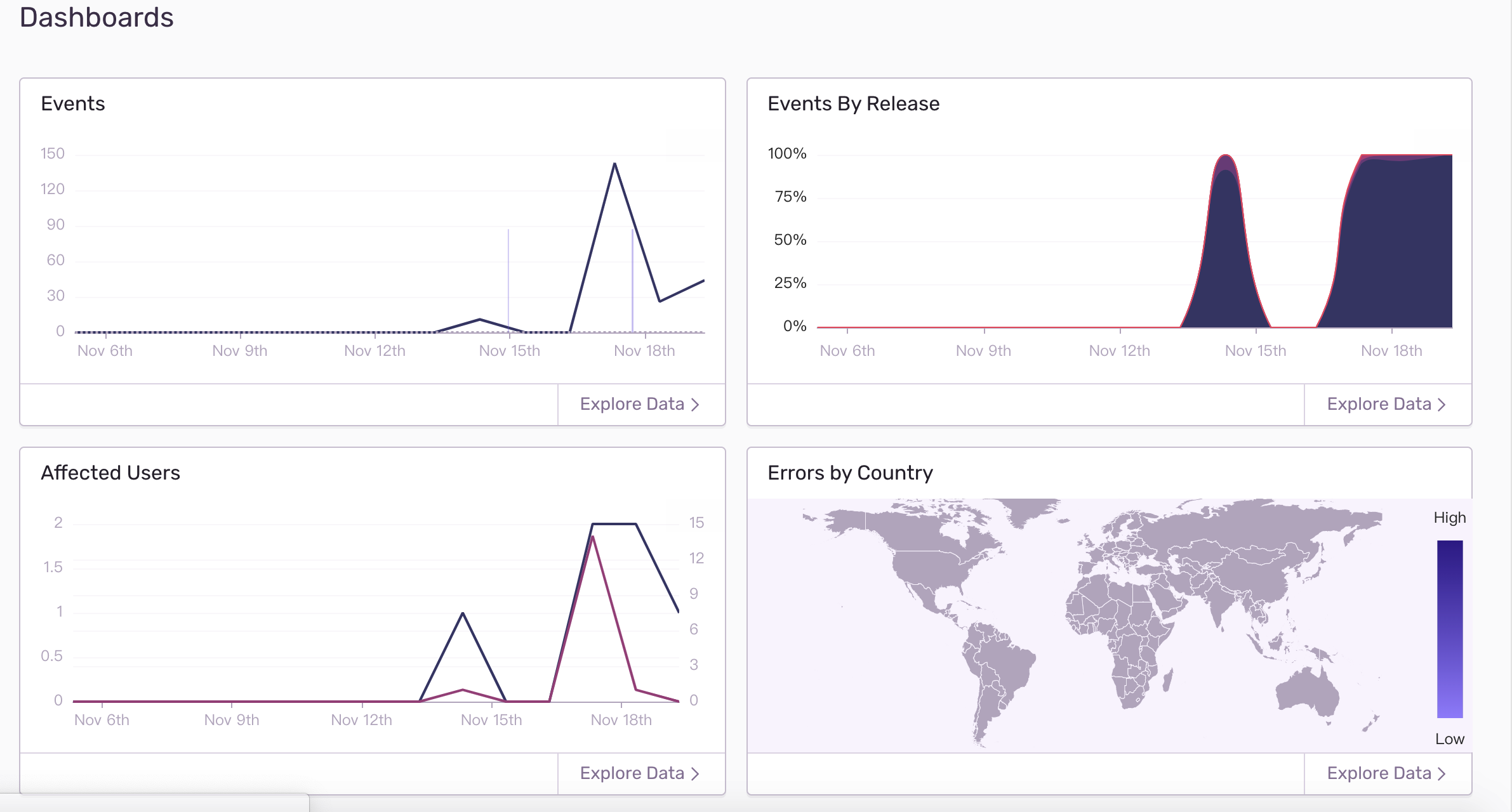The height and width of the screenshot is (812, 1512).
Task: Click the Events By Release widget title
Action: click(853, 103)
